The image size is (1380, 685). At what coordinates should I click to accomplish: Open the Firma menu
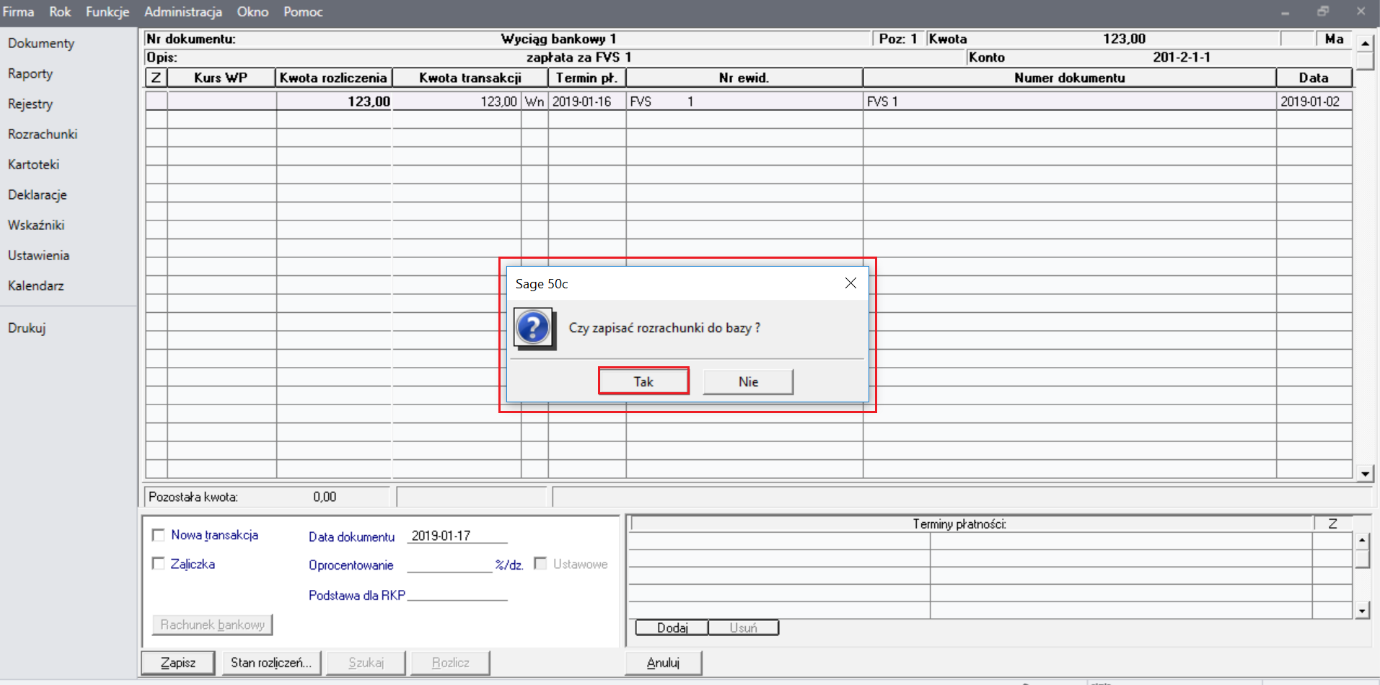click(x=19, y=12)
